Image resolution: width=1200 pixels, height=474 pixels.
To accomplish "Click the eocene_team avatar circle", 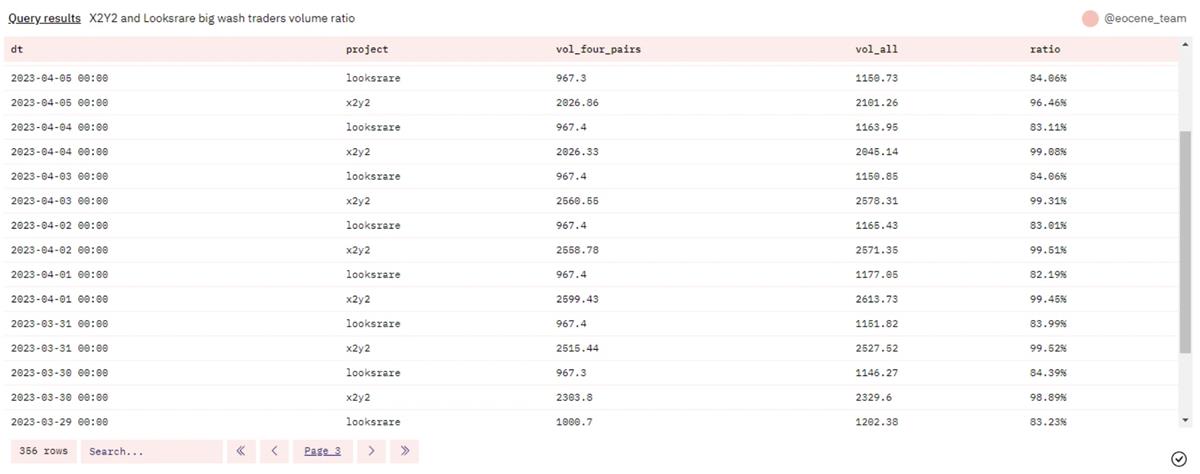I will tap(1090, 18).
